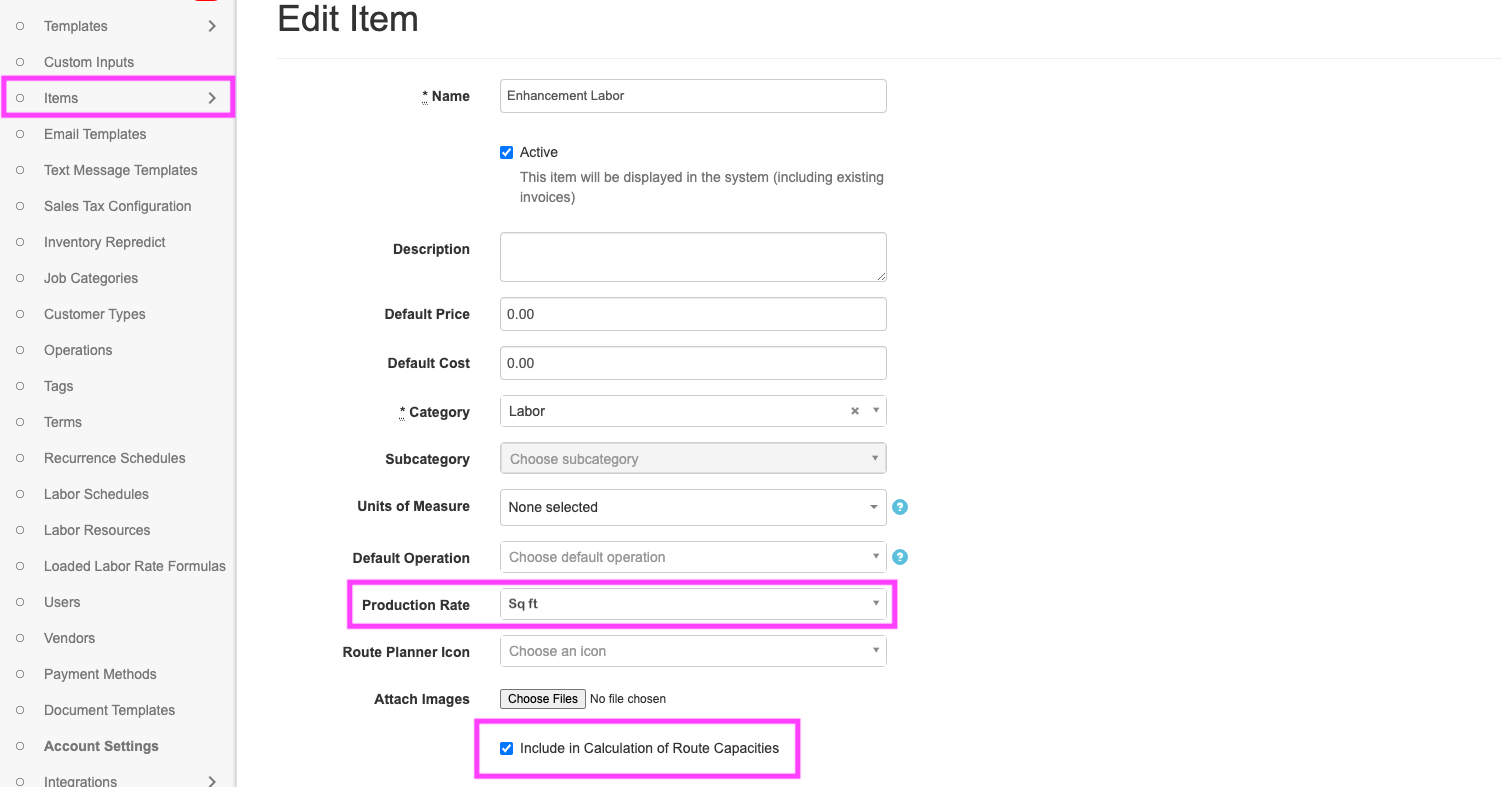Click the help icon beside Units of Measure
This screenshot has width=1502, height=787.
tap(900, 507)
